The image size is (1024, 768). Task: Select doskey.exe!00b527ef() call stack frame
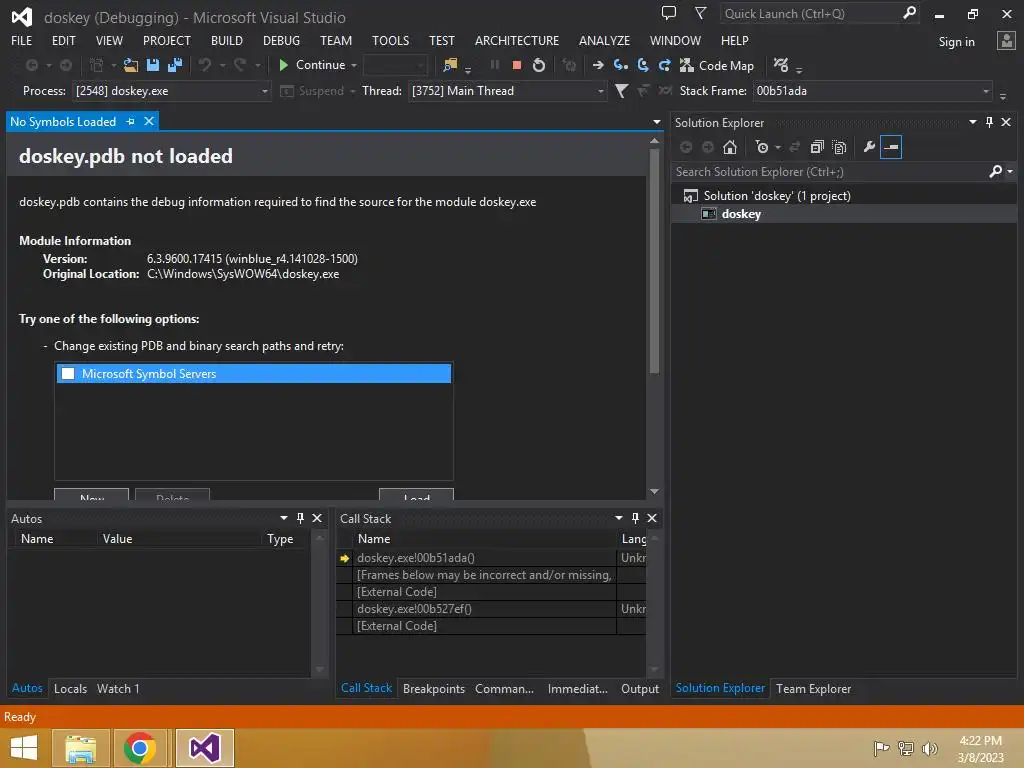coord(414,609)
